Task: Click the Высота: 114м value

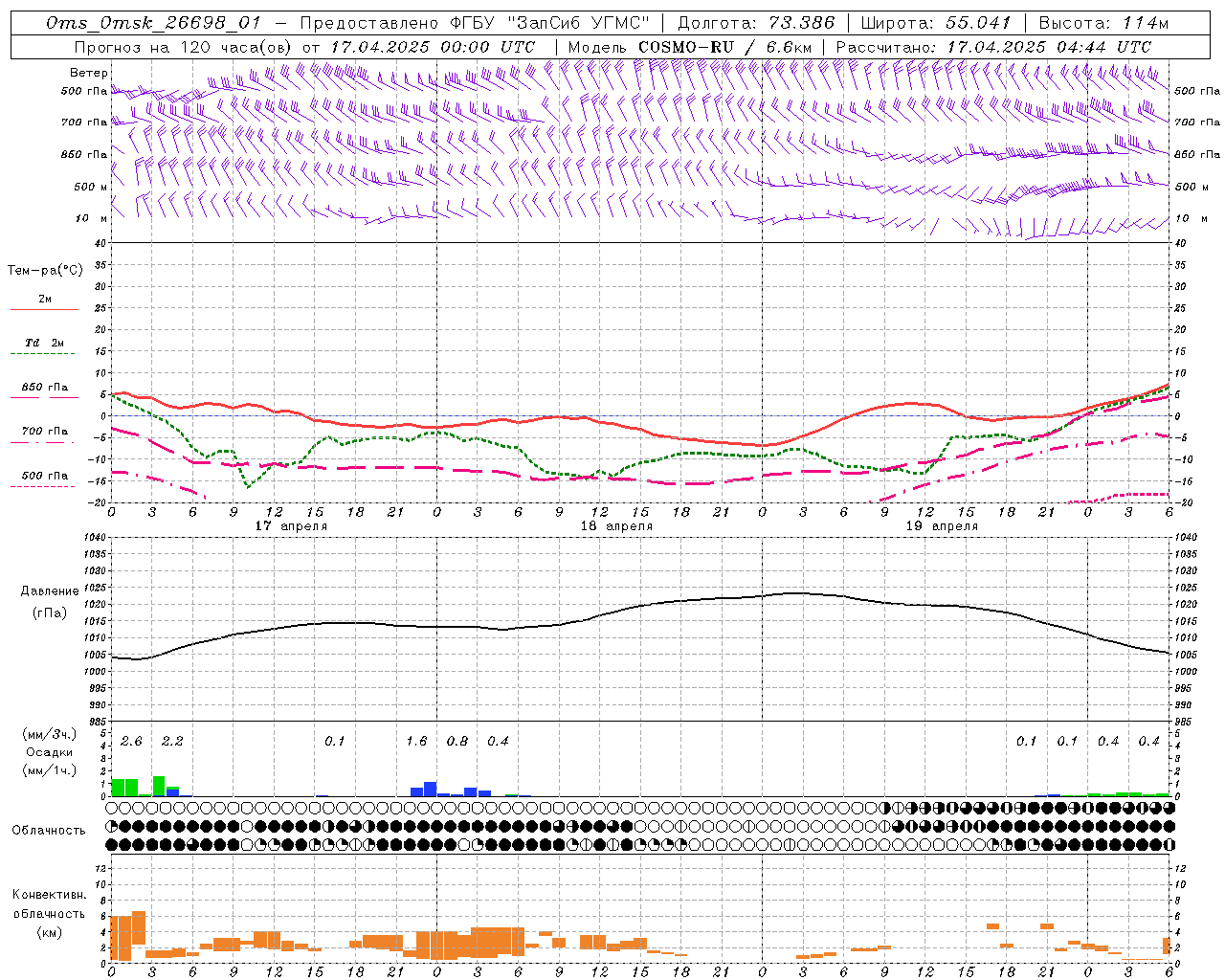Action: pyautogui.click(x=1103, y=23)
